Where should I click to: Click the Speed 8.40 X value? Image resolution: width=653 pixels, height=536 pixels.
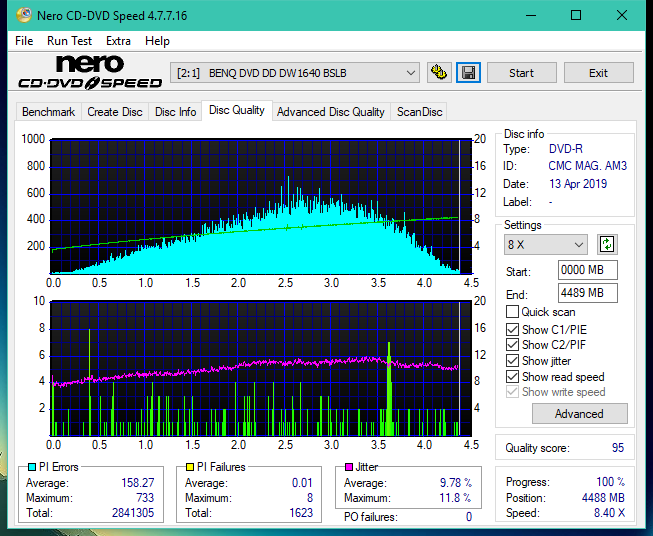610,513
